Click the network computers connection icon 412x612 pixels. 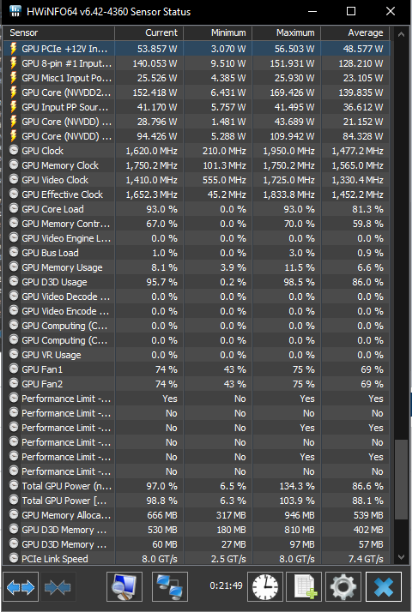[x=170, y=587]
